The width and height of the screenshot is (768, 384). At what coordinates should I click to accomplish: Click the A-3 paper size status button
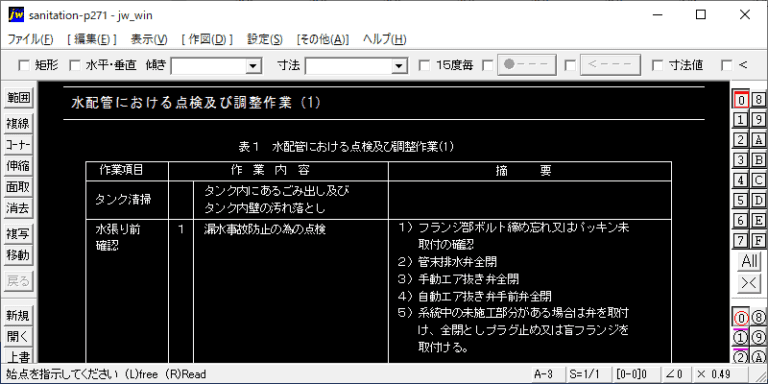point(549,374)
